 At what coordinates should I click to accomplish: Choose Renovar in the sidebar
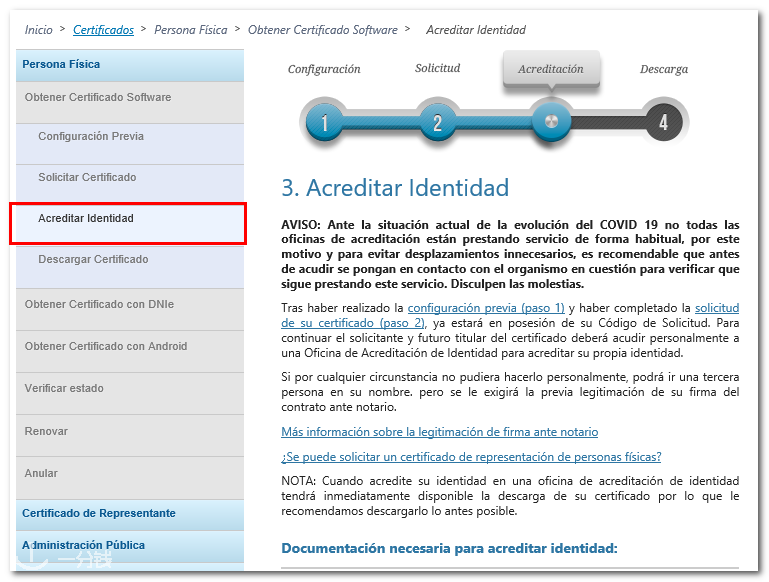tap(130, 436)
